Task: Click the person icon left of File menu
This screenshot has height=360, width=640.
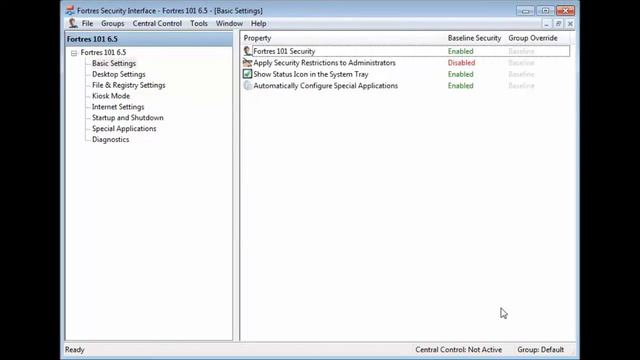Action: tap(73, 23)
